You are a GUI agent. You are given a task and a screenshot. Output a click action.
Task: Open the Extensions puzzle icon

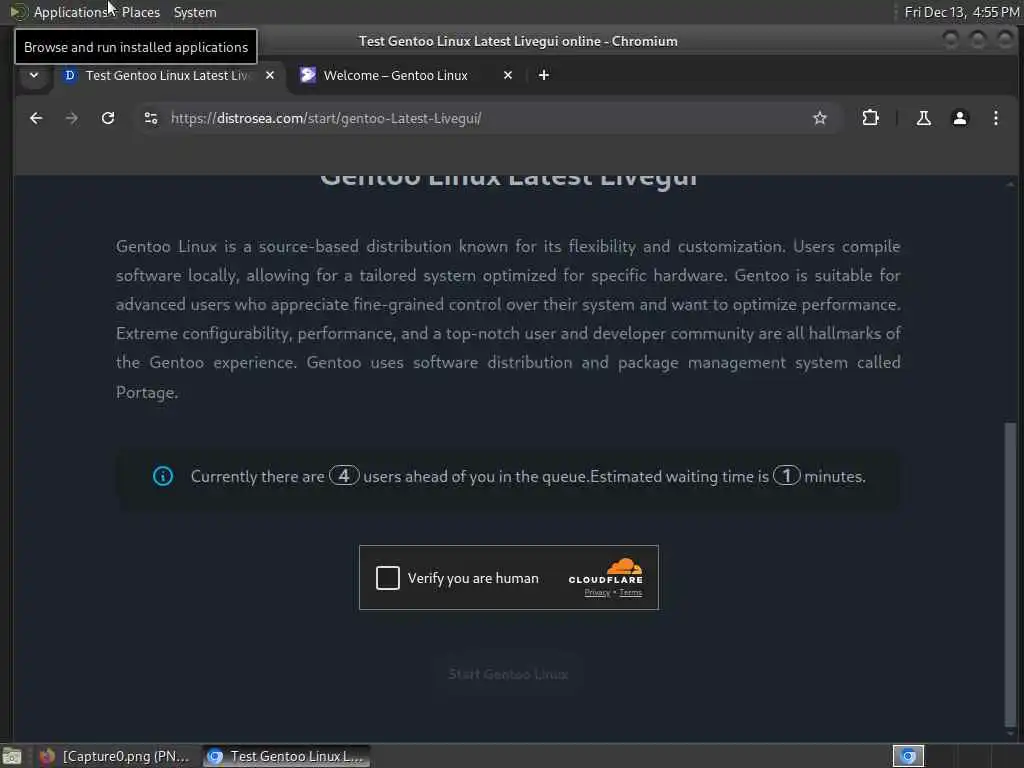[x=870, y=118]
